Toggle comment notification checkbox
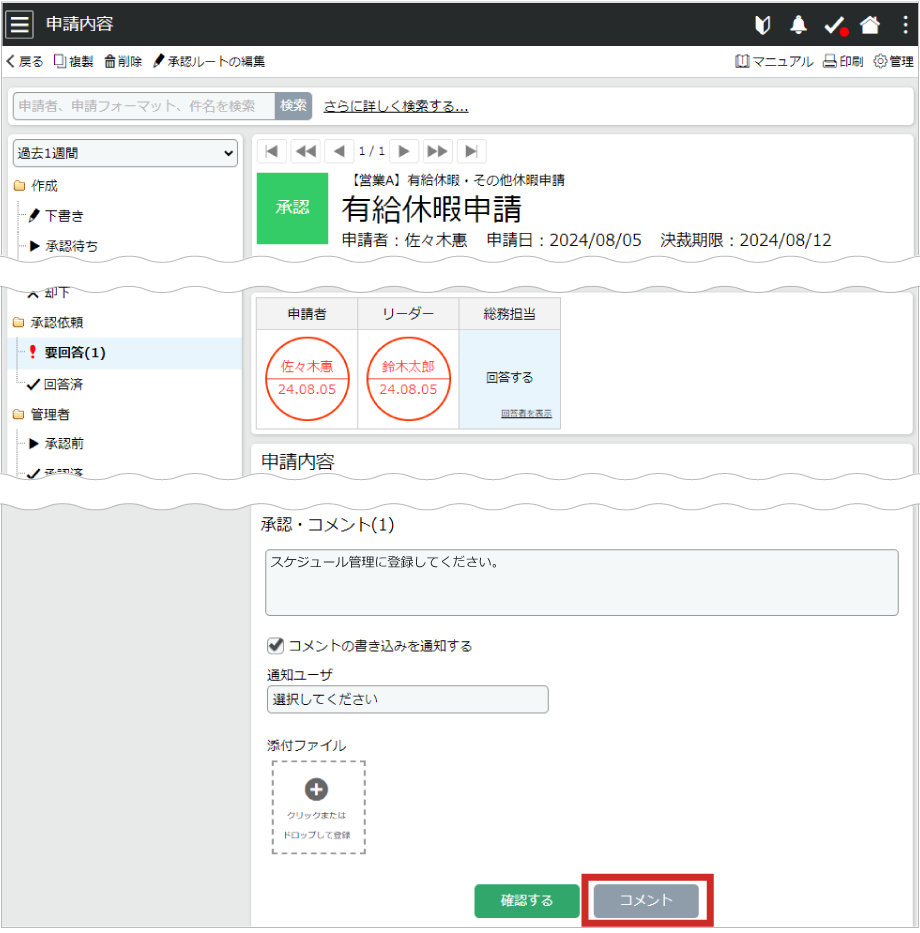 275,645
